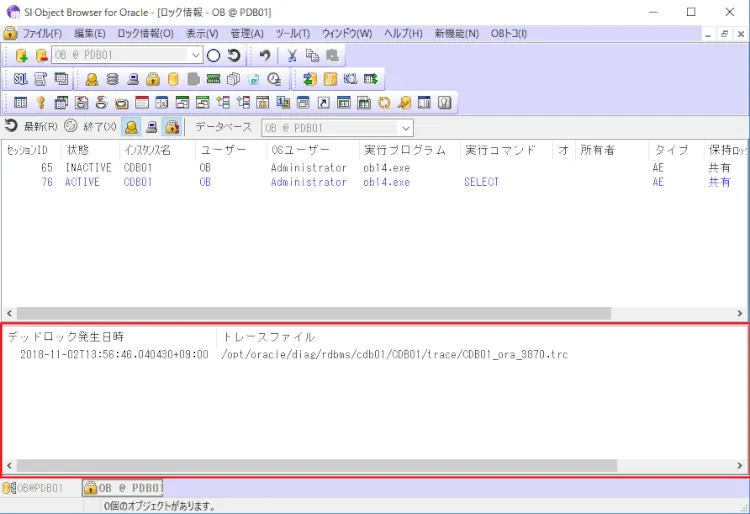The height and width of the screenshot is (514, 750).
Task: Click the disconnect database icon with red minus
Action: (x=41, y=55)
